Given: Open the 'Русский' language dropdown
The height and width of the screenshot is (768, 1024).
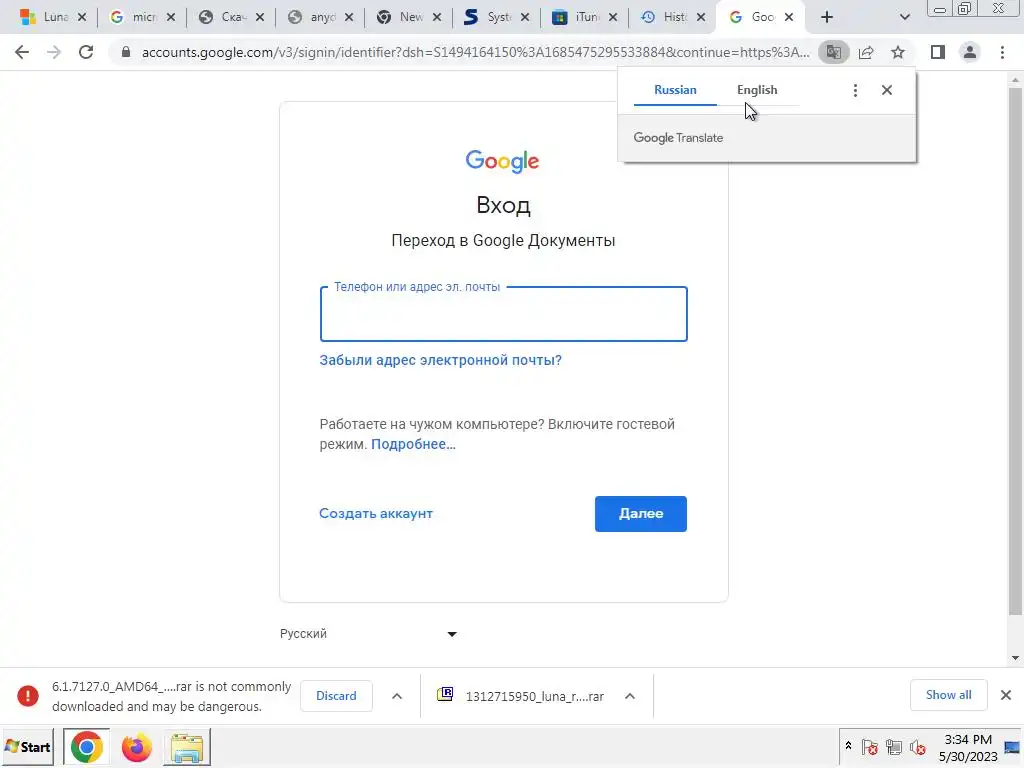Looking at the screenshot, I should pos(368,633).
